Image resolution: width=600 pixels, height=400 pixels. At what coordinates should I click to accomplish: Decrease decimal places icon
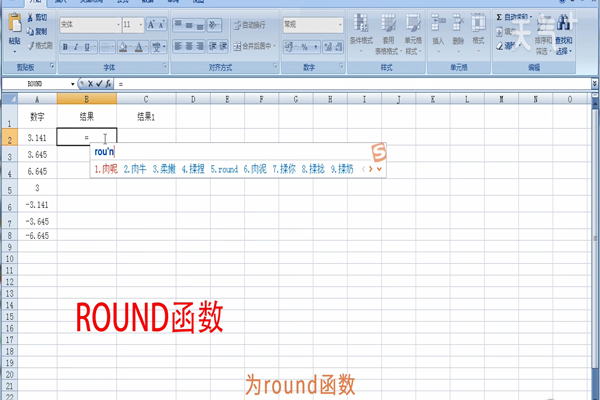click(x=338, y=47)
